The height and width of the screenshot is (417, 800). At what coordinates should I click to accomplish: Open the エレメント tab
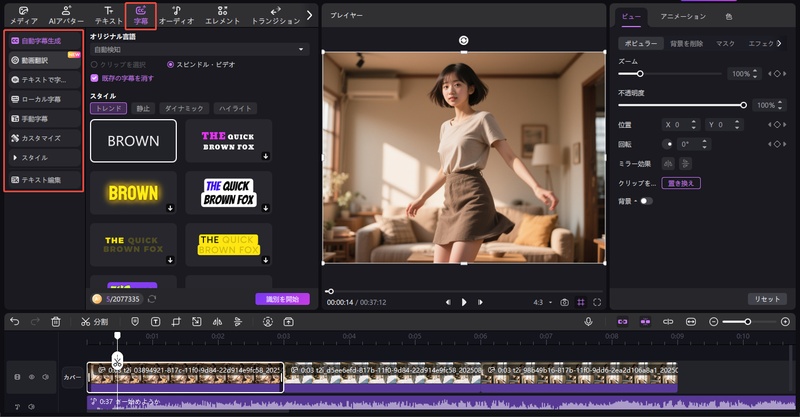[x=222, y=15]
